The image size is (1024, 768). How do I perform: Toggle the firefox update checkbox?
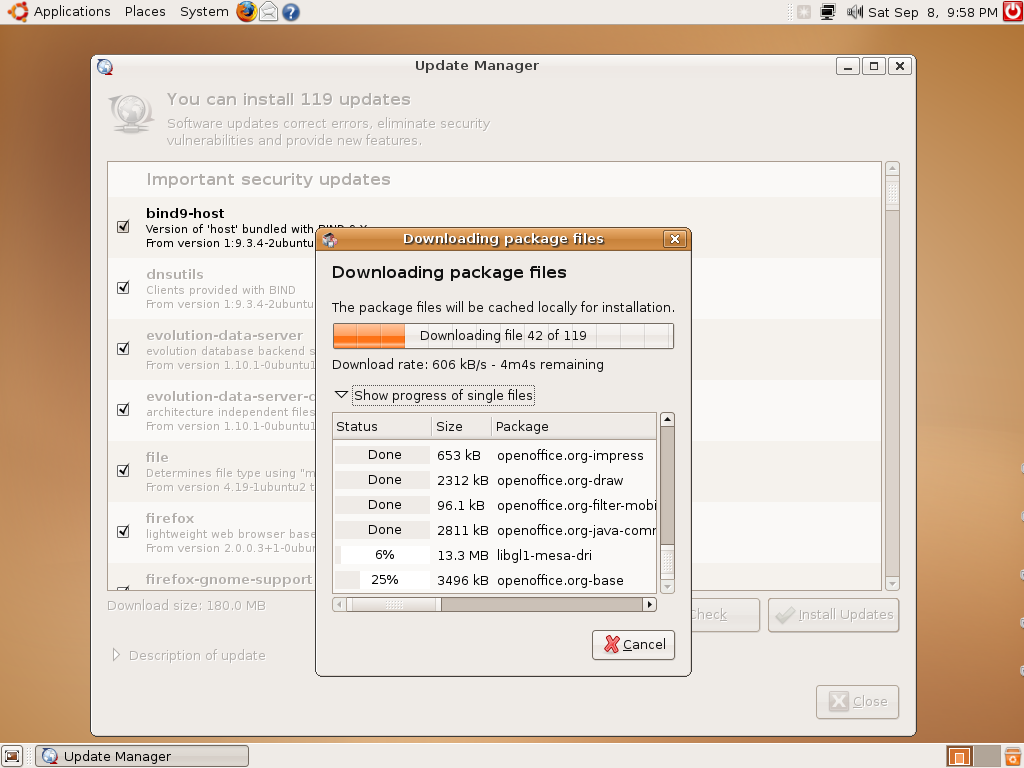123,532
